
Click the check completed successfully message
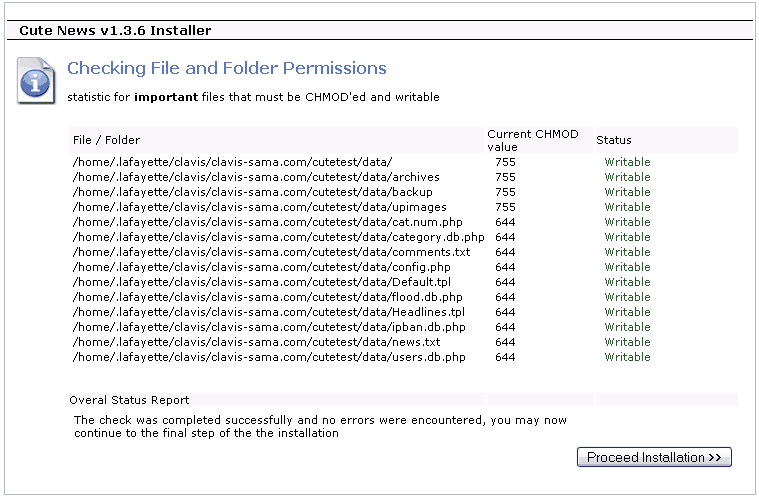coord(320,426)
